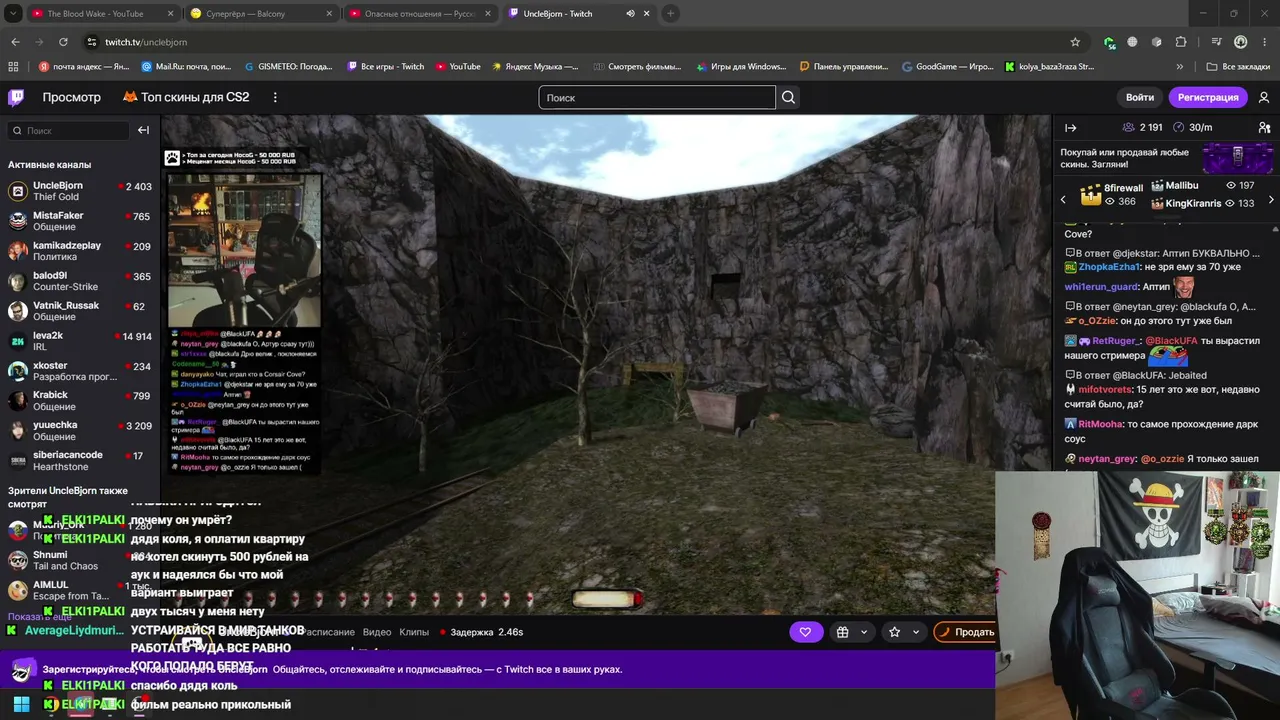Open the bookmarks apps grid icon
Screen dimensions: 1280x720
coord(13,67)
